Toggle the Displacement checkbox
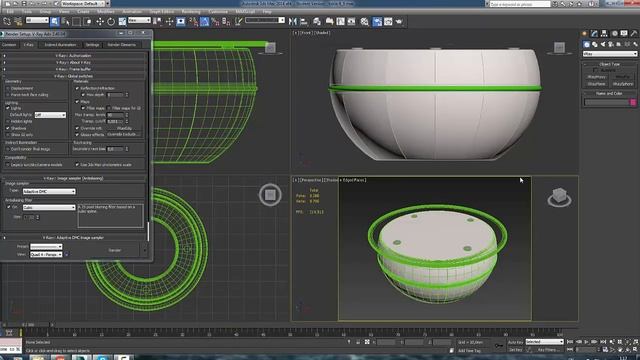The image size is (640, 360). [x=8, y=88]
